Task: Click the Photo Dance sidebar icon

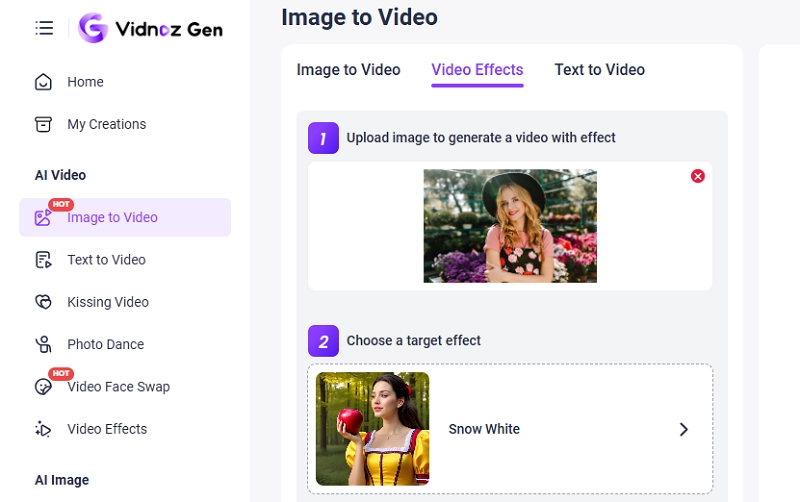Action: (x=43, y=345)
